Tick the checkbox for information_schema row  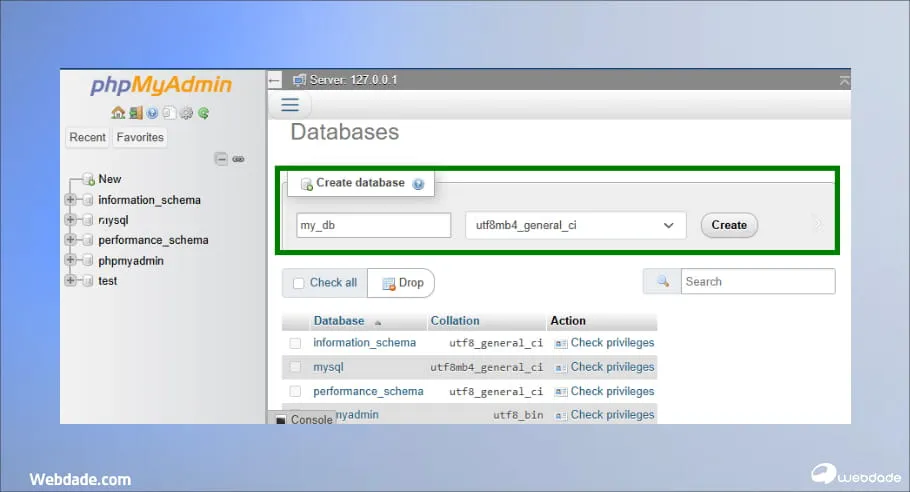pyautogui.click(x=295, y=343)
